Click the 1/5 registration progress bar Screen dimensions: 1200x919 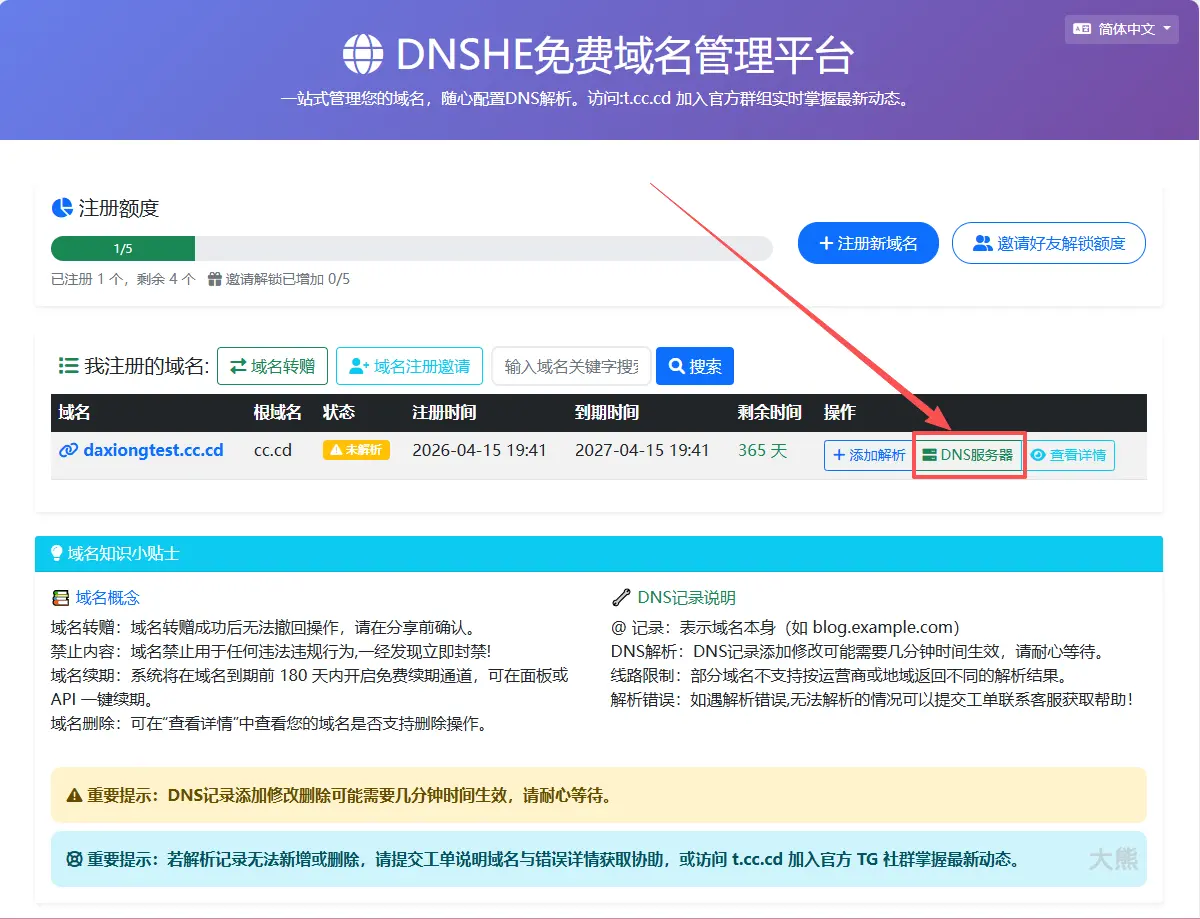pyautogui.click(x=123, y=248)
